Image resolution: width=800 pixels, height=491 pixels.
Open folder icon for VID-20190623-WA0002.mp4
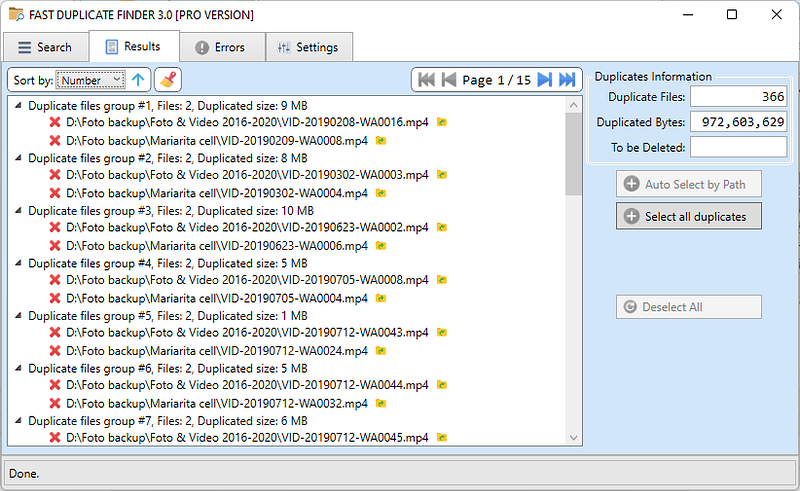pos(442,227)
